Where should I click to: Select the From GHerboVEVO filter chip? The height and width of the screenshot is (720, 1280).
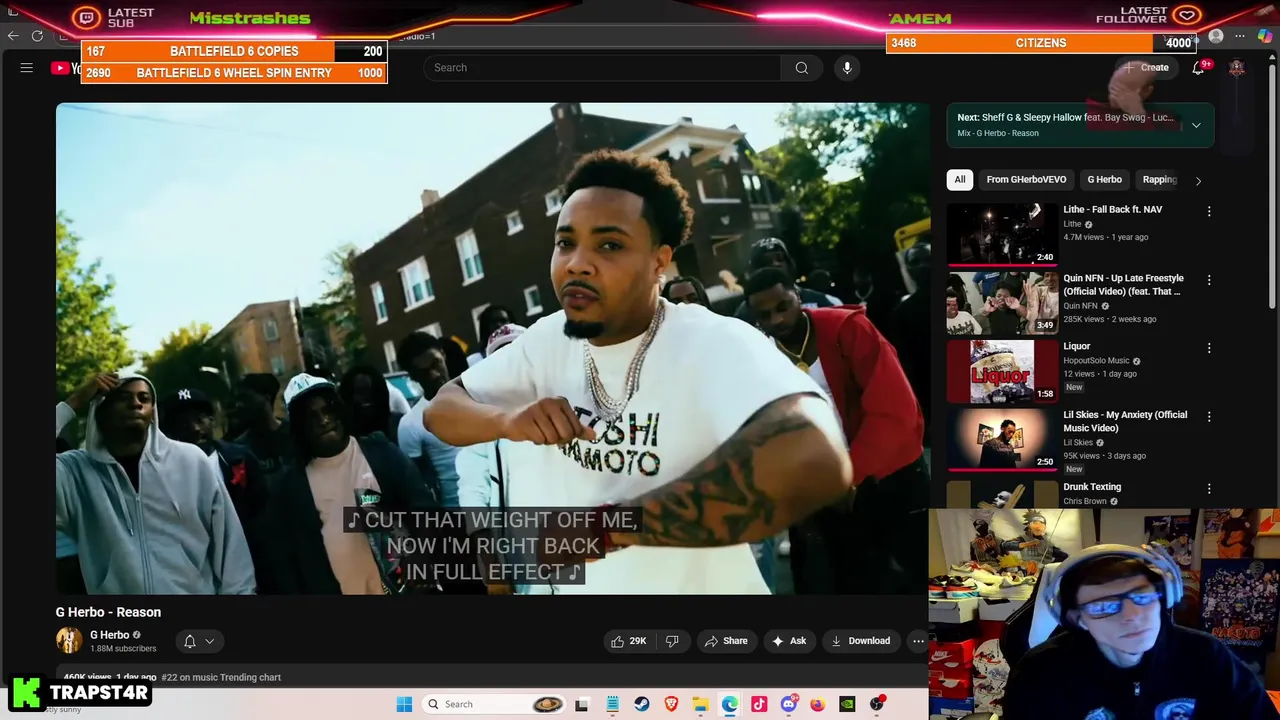coord(1026,180)
